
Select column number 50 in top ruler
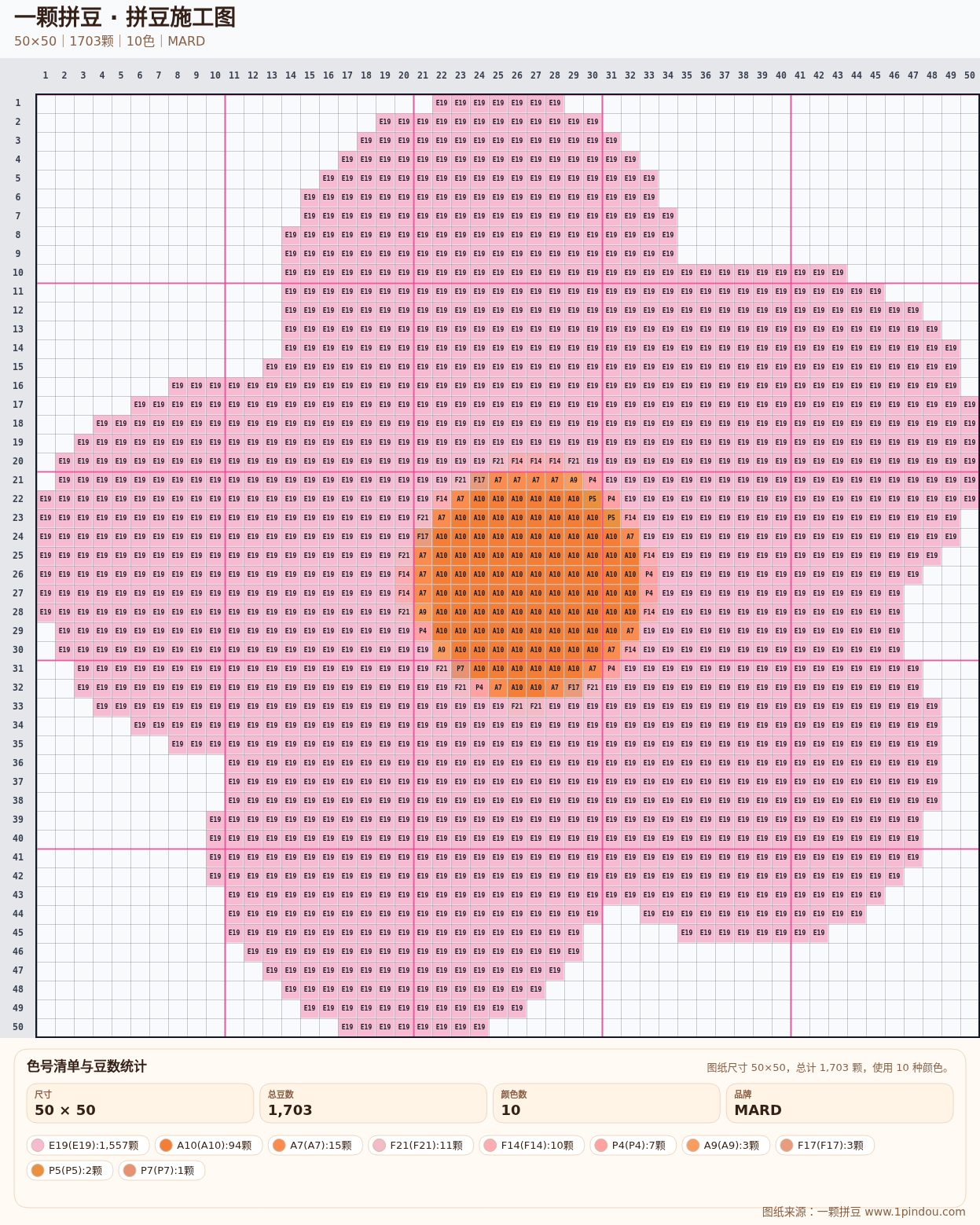970,75
